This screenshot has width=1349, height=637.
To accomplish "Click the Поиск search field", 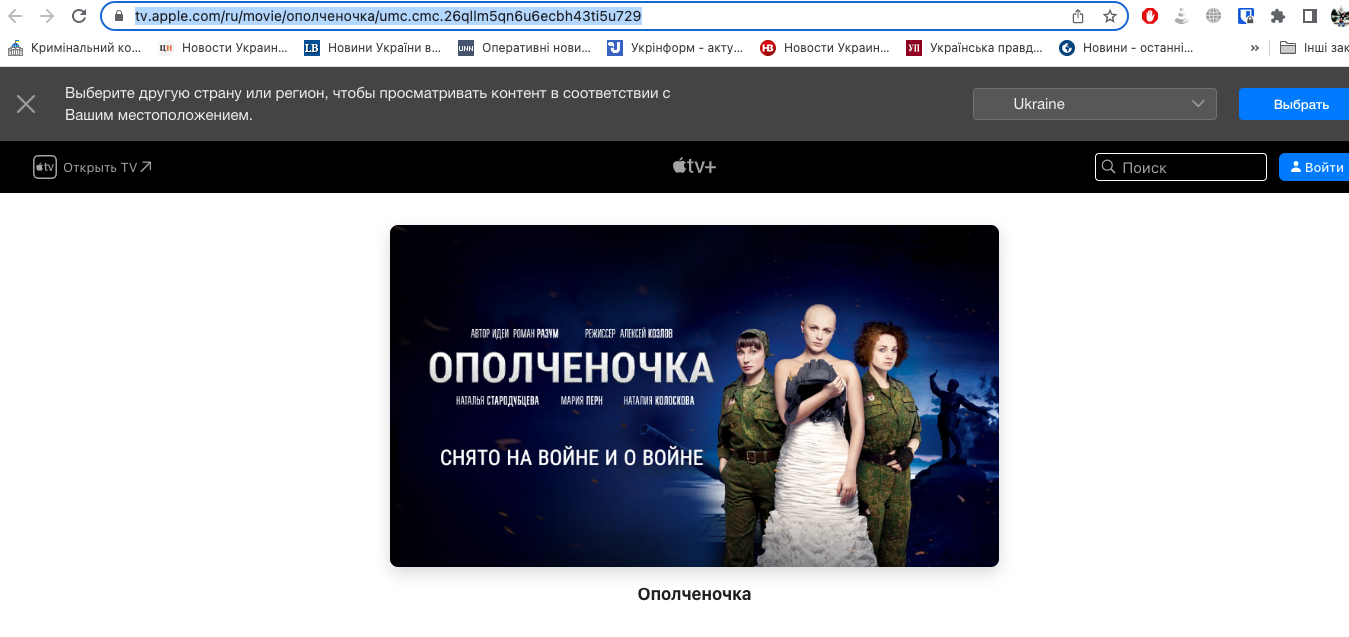I will pos(1181,167).
